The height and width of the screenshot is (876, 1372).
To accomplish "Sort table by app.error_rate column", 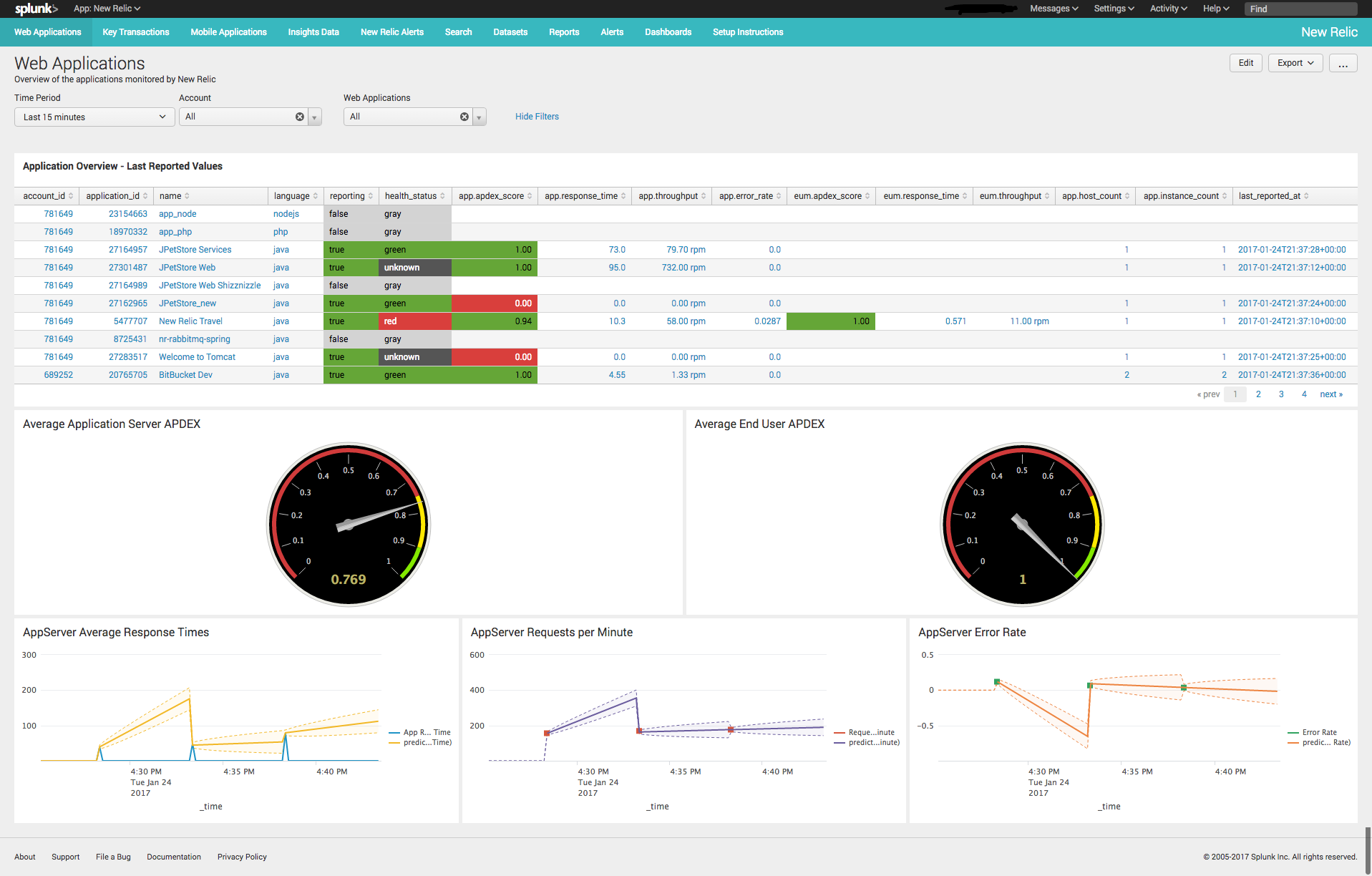I will pyautogui.click(x=749, y=196).
